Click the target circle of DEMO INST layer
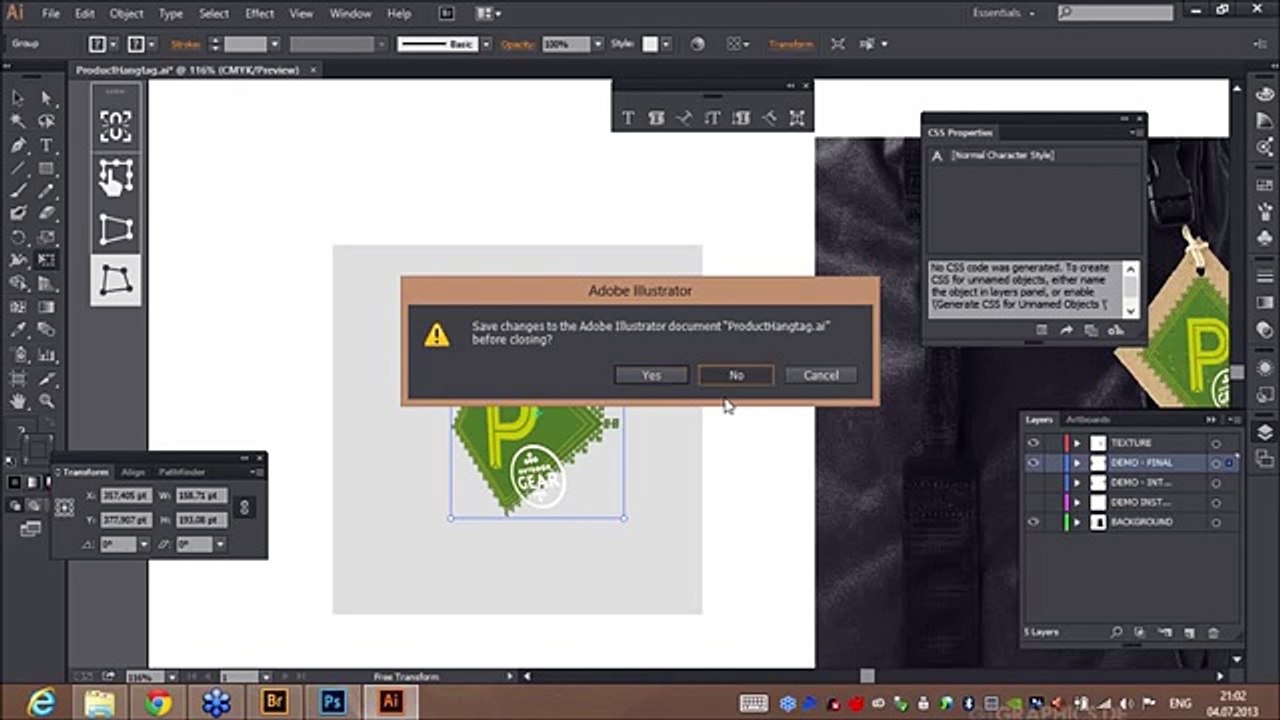The width and height of the screenshot is (1280, 720). click(x=1216, y=502)
